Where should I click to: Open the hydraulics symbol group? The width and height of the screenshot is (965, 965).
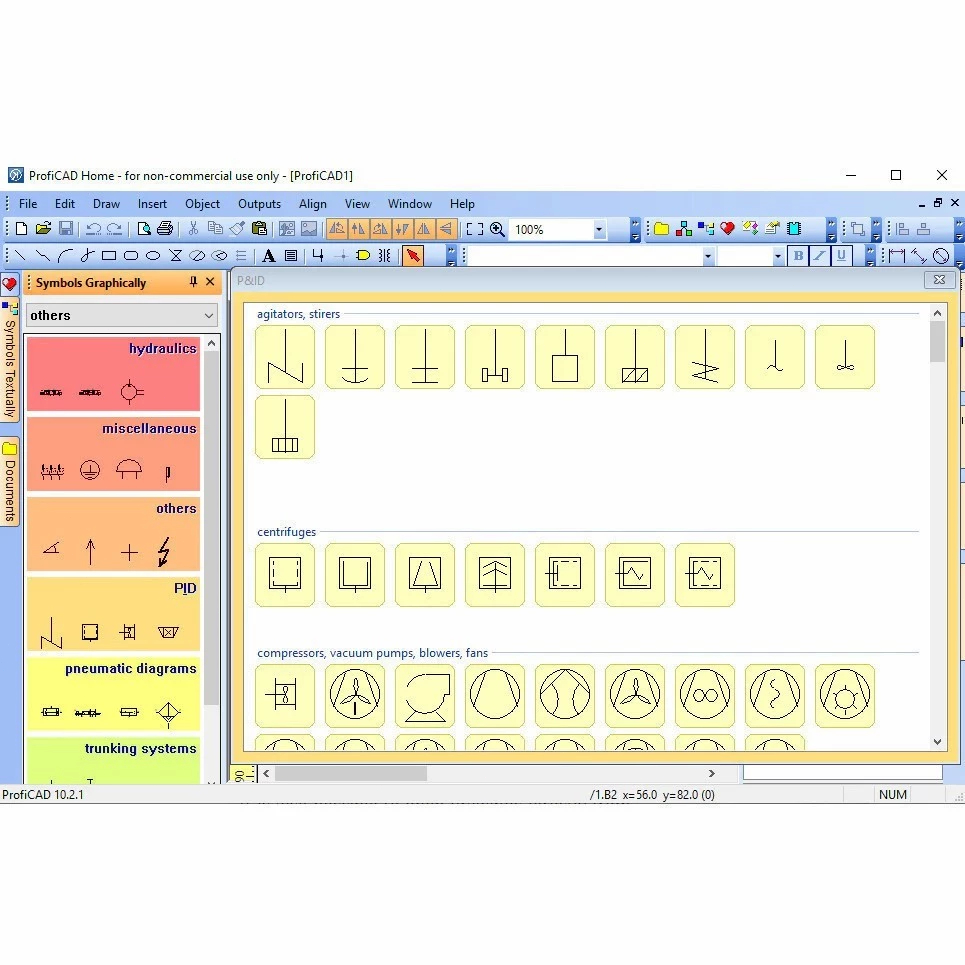pyautogui.click(x=113, y=374)
